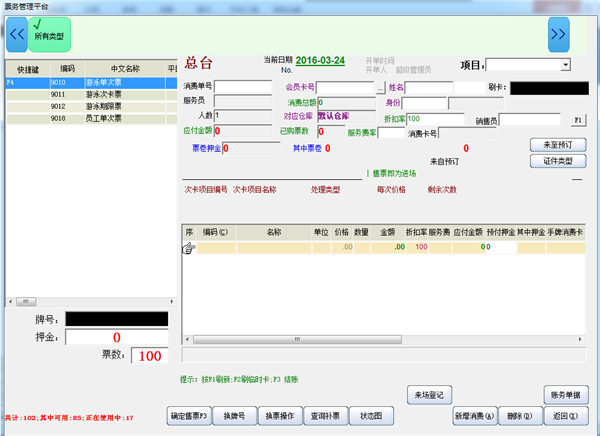Click the 新增消费(A) button

click(475, 415)
